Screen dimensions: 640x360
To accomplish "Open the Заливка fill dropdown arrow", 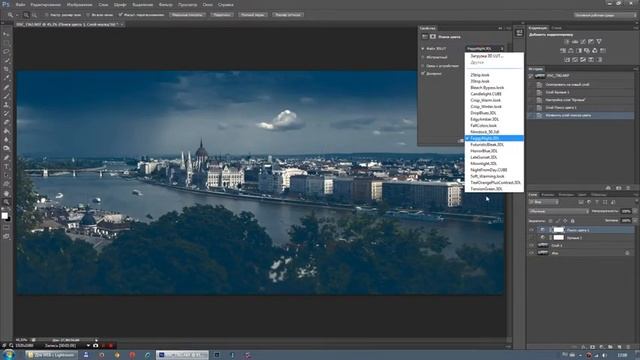I will point(635,221).
